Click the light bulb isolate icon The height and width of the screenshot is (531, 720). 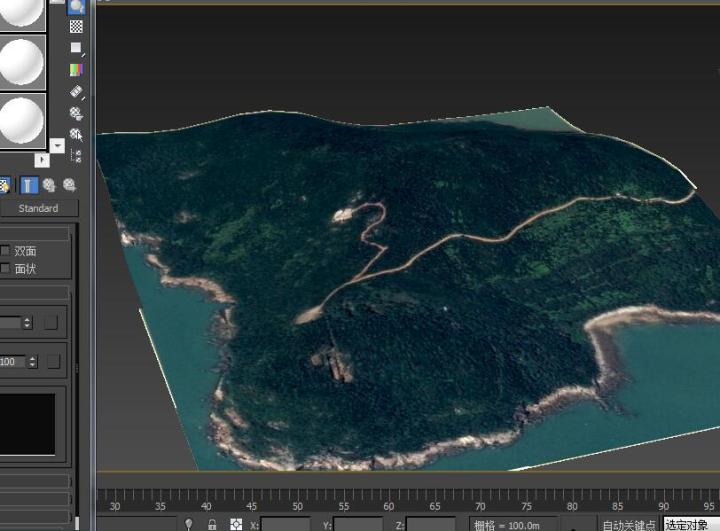pos(188,524)
